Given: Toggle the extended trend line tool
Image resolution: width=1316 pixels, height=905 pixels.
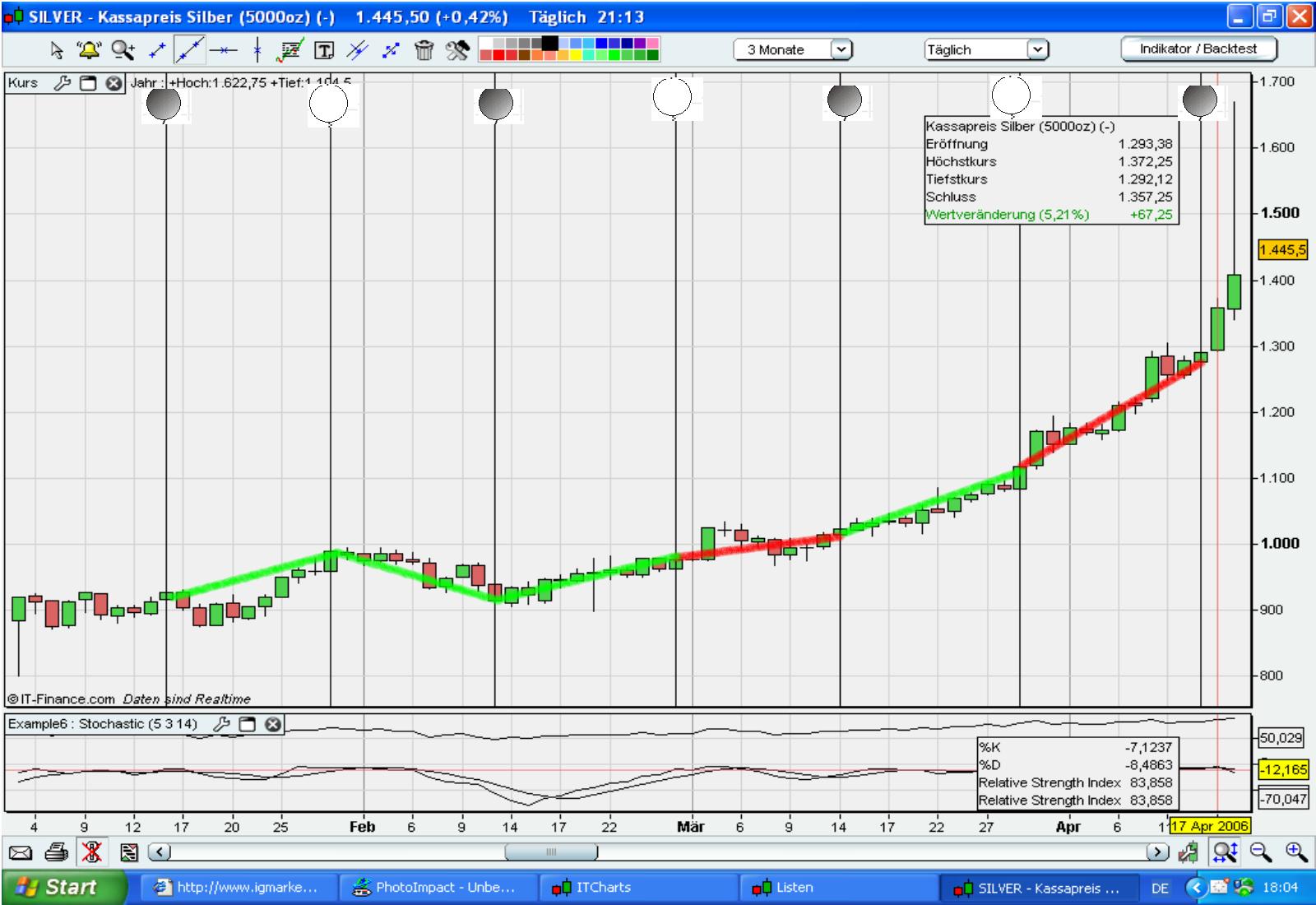Looking at the screenshot, I should tap(189, 50).
